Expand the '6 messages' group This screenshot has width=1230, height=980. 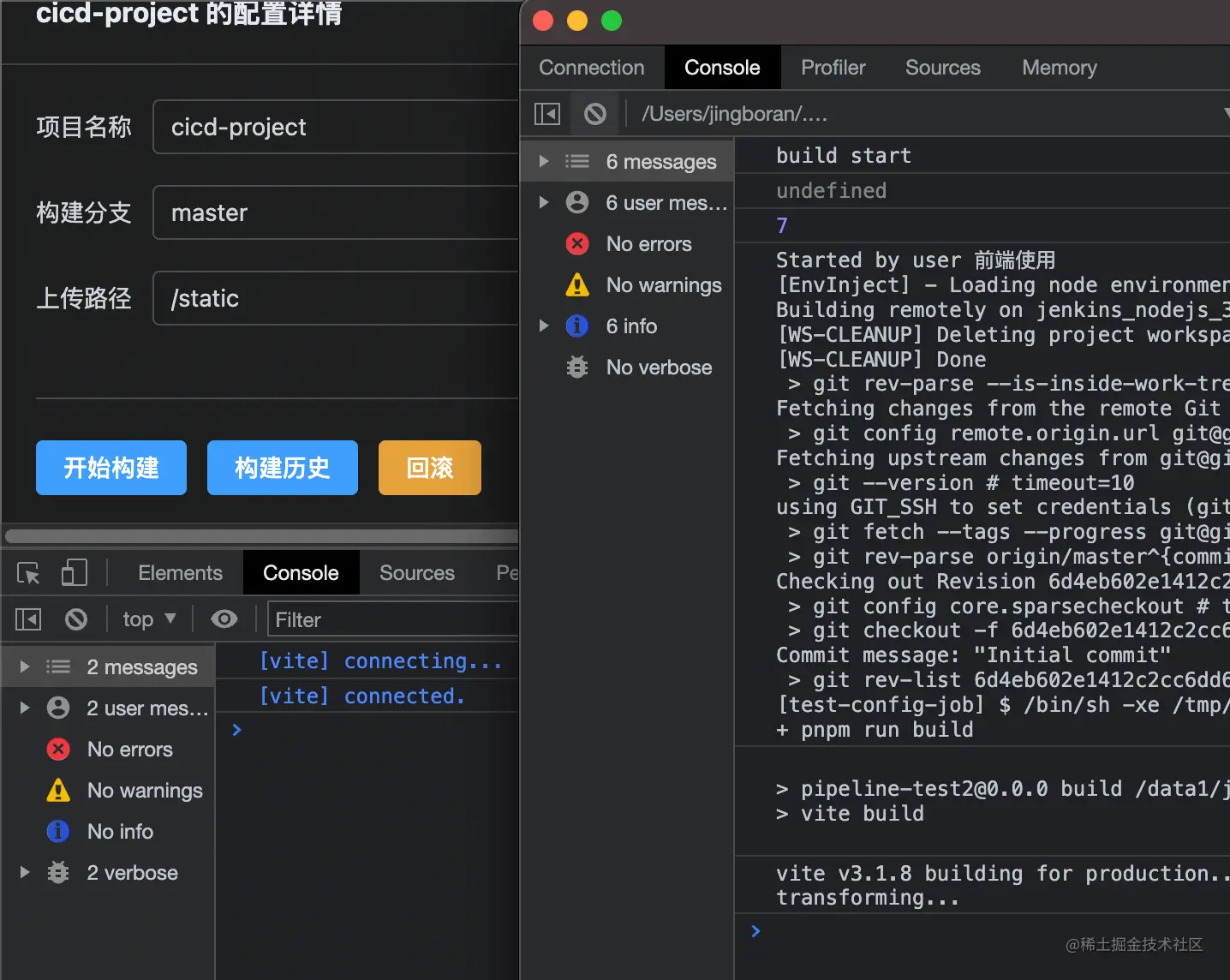[543, 161]
